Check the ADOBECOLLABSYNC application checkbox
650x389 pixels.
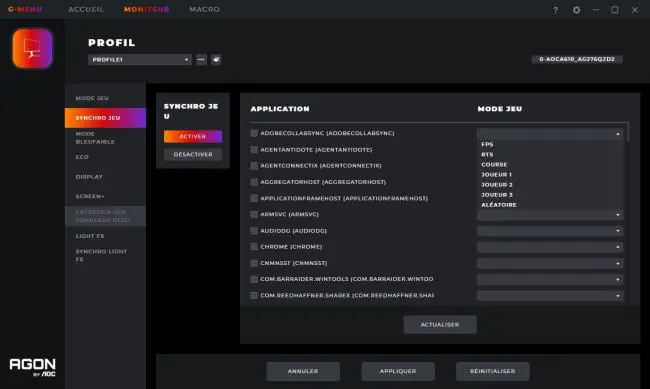(254, 133)
